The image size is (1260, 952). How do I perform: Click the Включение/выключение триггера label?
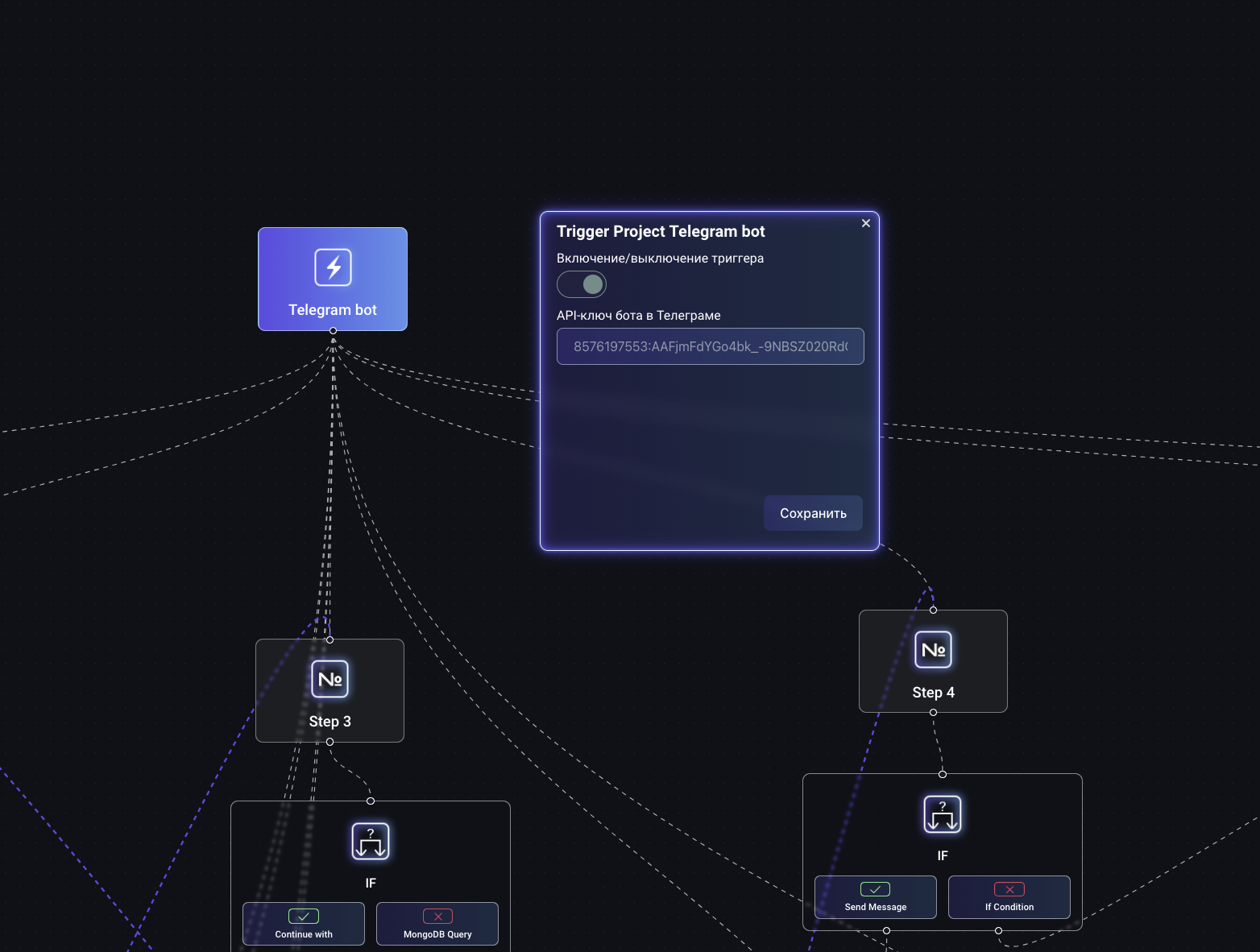point(660,259)
